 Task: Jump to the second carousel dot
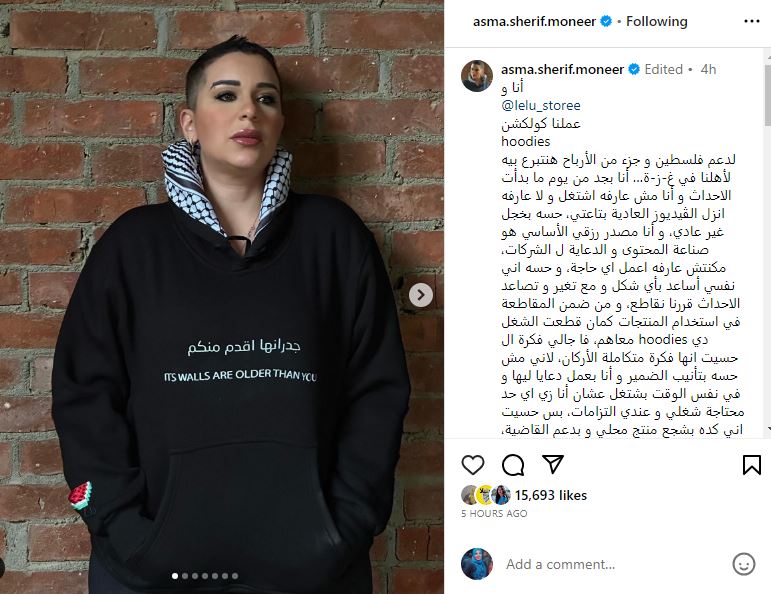185,576
